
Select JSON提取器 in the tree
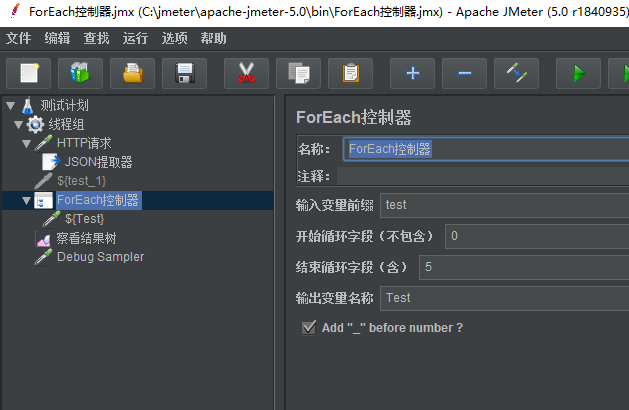pos(99,162)
